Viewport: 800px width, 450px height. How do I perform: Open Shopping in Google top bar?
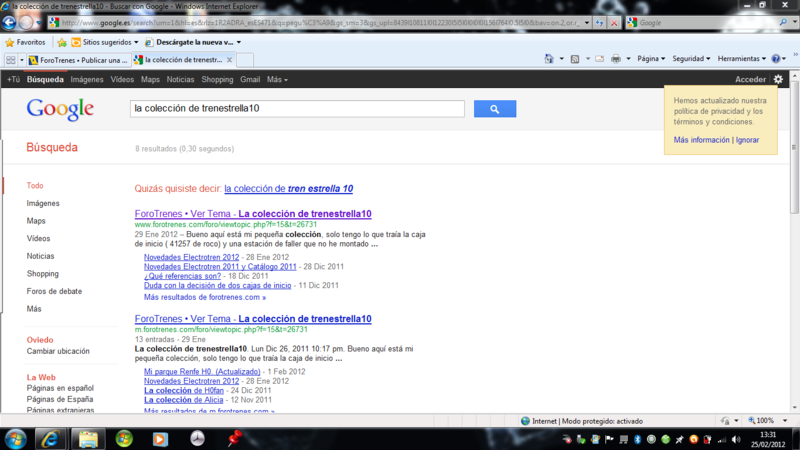coord(217,80)
